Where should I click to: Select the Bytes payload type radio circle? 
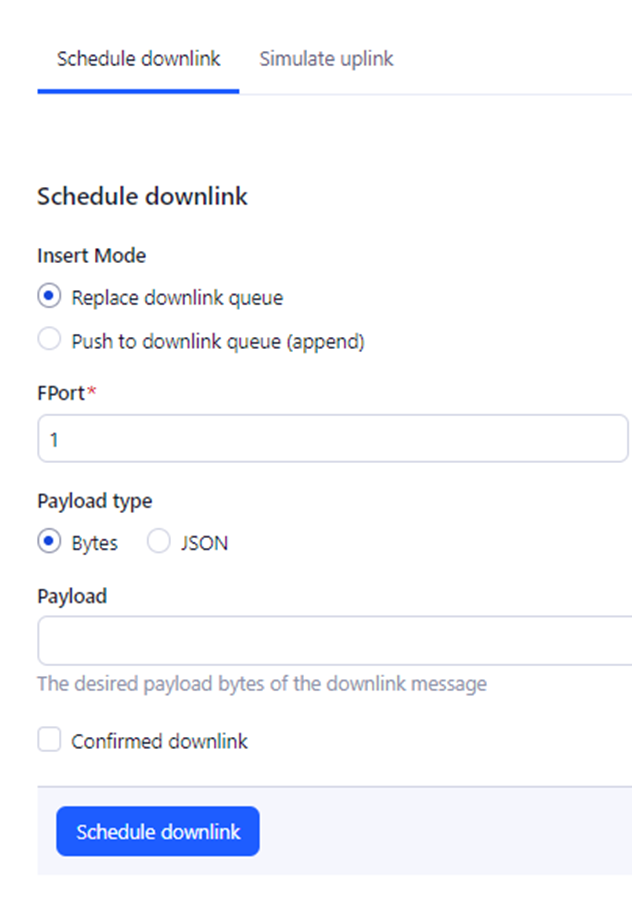[49, 541]
